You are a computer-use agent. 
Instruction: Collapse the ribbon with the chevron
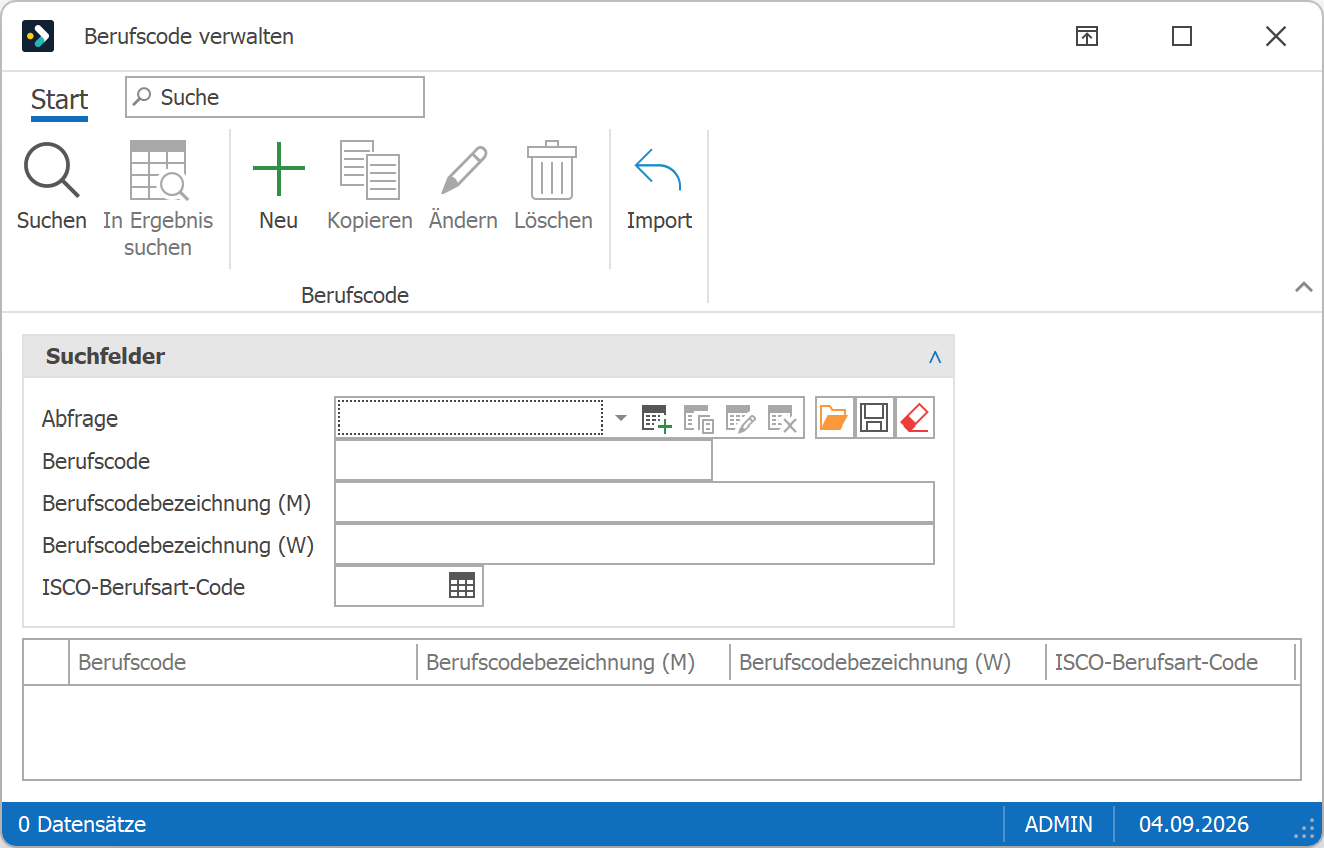[1303, 287]
